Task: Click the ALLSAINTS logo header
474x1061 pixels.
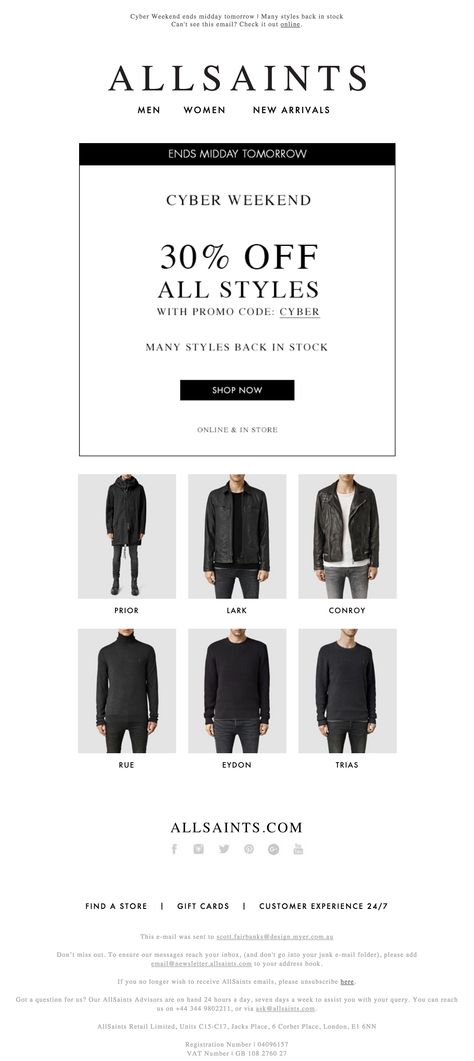Action: [237, 78]
